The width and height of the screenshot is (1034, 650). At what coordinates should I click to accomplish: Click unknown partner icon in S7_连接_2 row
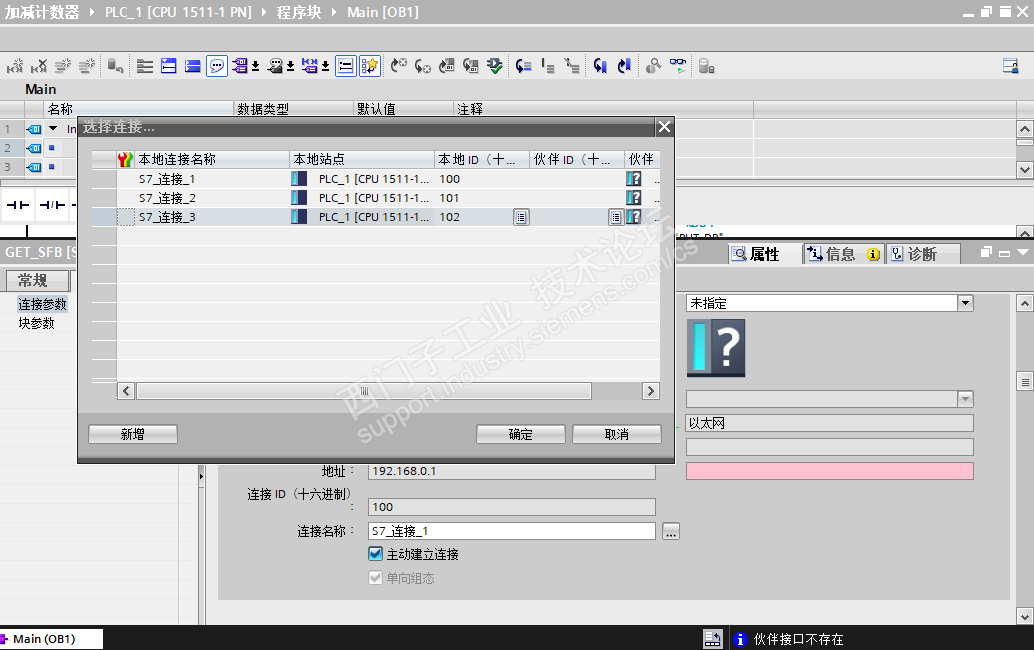point(633,198)
